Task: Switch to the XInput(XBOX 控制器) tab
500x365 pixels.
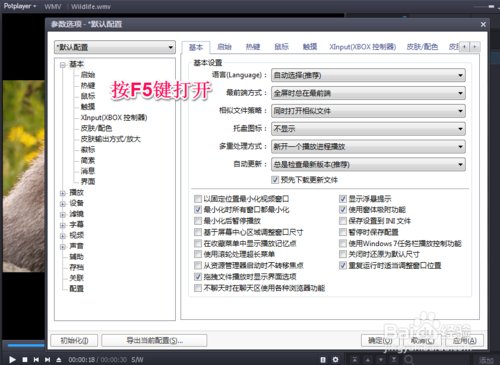Action: 363,47
